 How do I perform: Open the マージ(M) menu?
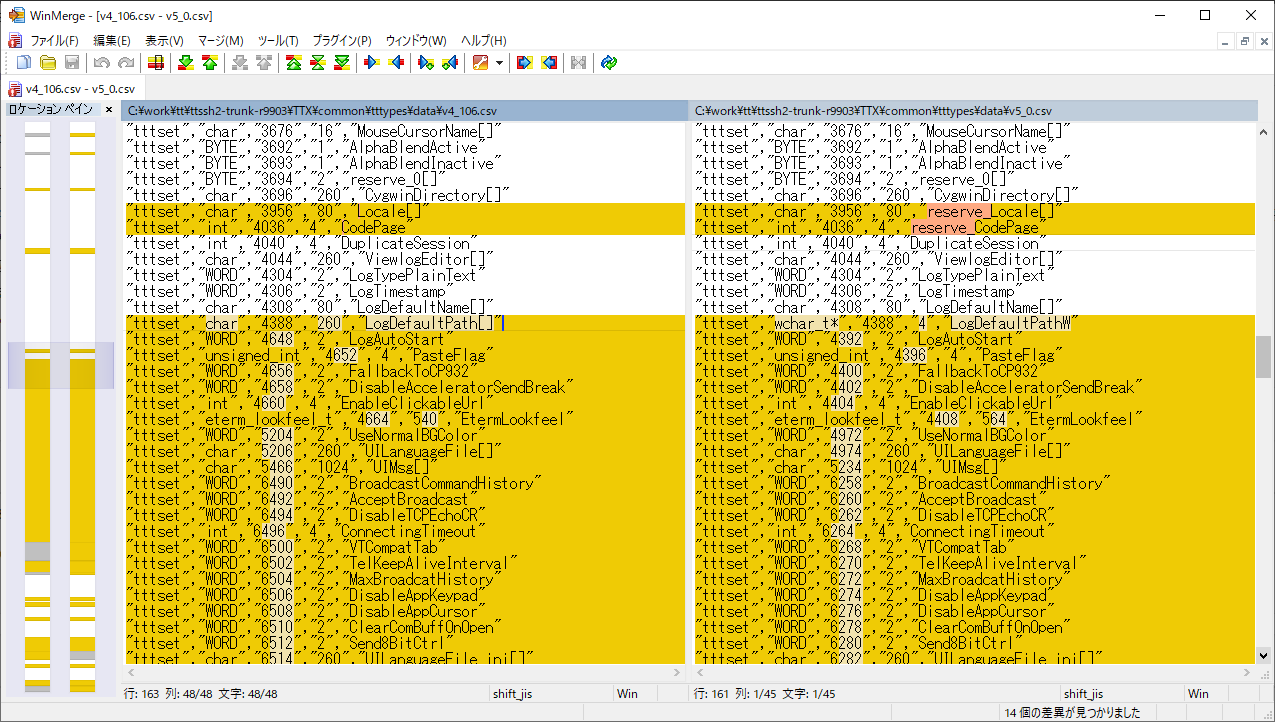[220, 41]
